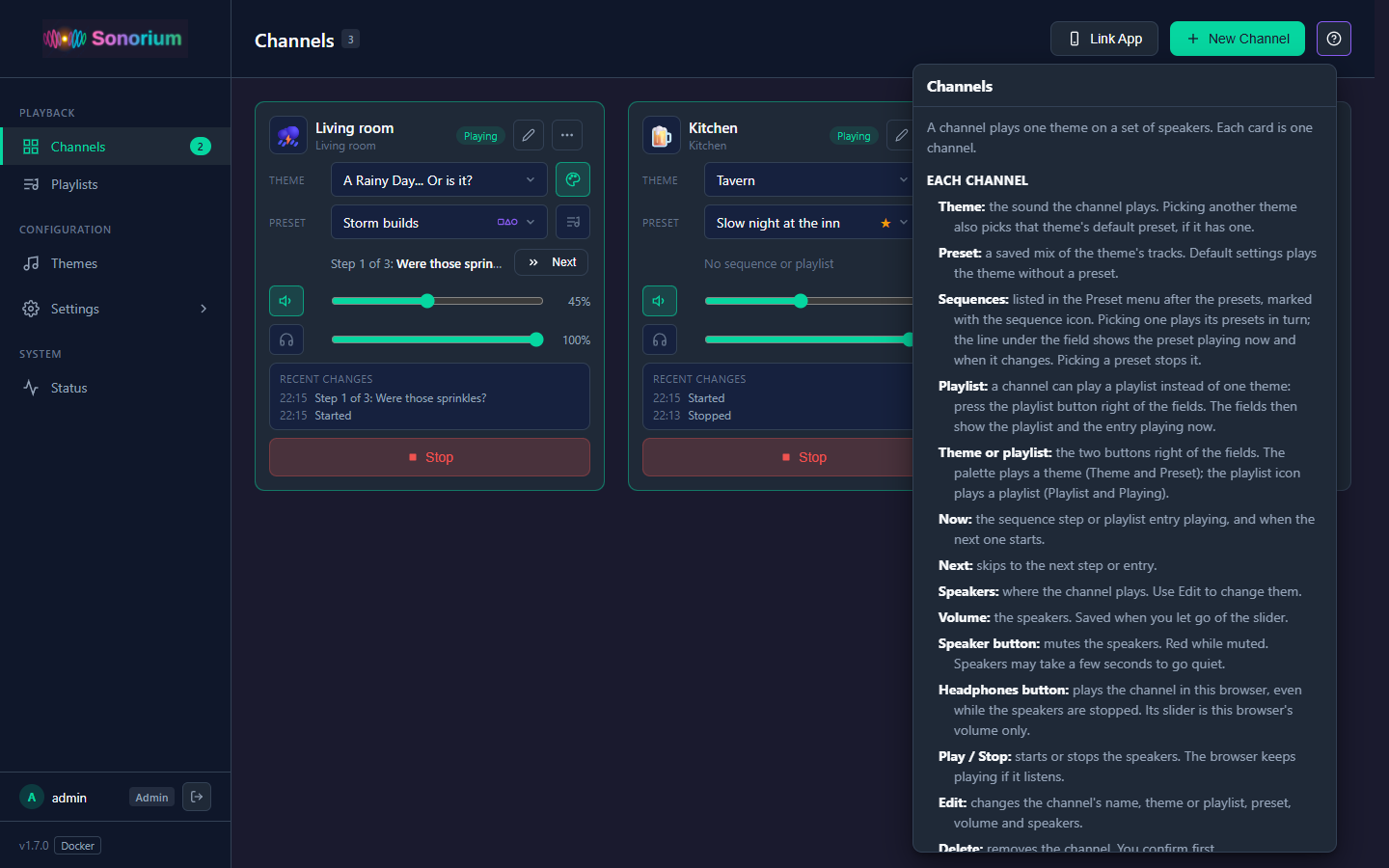Click the Admin role badge
The width and height of the screenshot is (1389, 868).
[151, 798]
